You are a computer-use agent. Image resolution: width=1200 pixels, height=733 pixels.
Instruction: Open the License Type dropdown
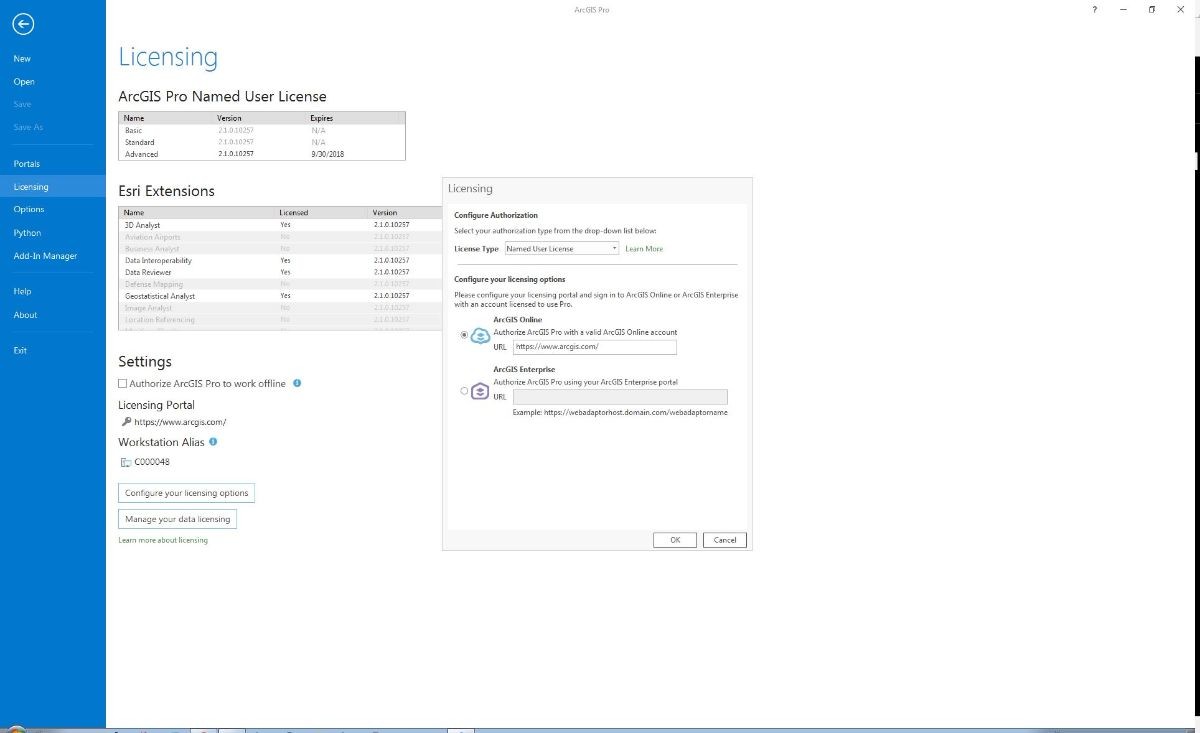coord(614,248)
